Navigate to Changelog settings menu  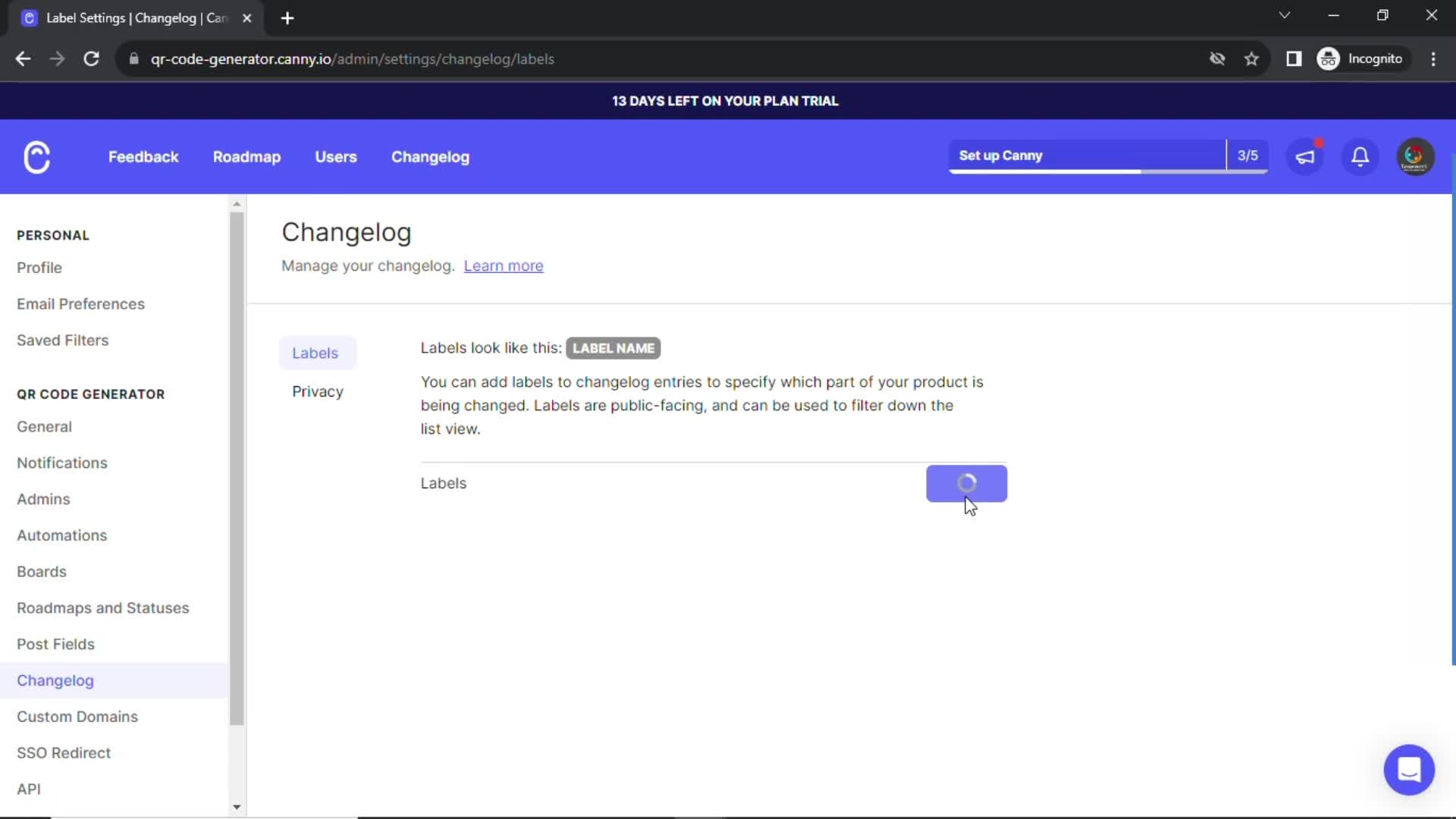tap(55, 680)
